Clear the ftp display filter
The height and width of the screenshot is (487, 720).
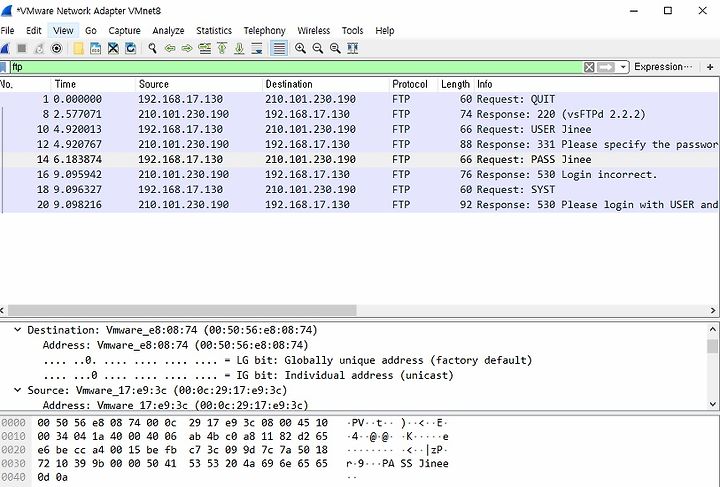589,67
